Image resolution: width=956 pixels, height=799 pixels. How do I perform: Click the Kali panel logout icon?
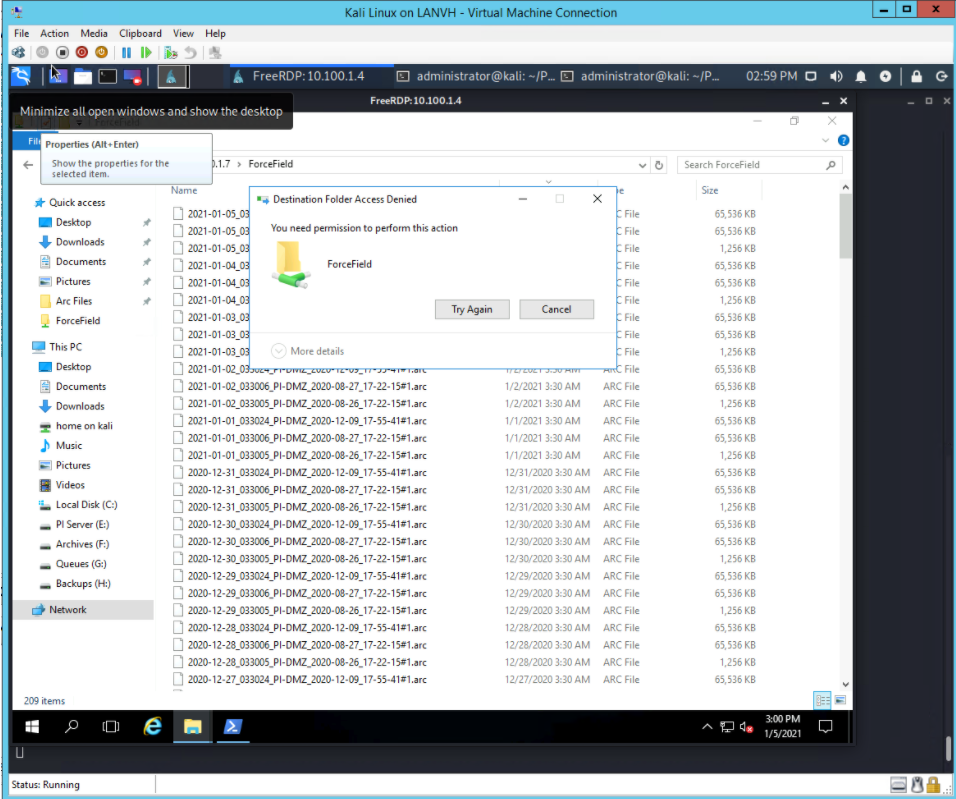(x=941, y=76)
